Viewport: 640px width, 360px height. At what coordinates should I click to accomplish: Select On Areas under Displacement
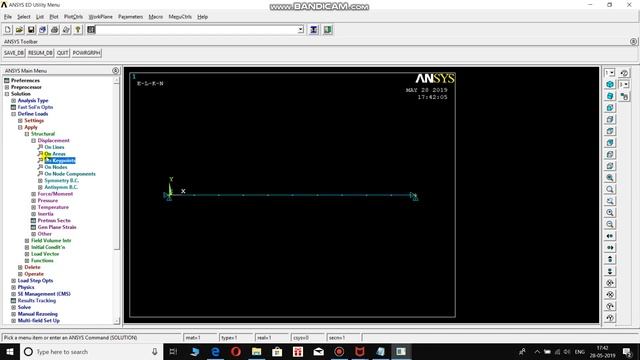click(x=55, y=154)
